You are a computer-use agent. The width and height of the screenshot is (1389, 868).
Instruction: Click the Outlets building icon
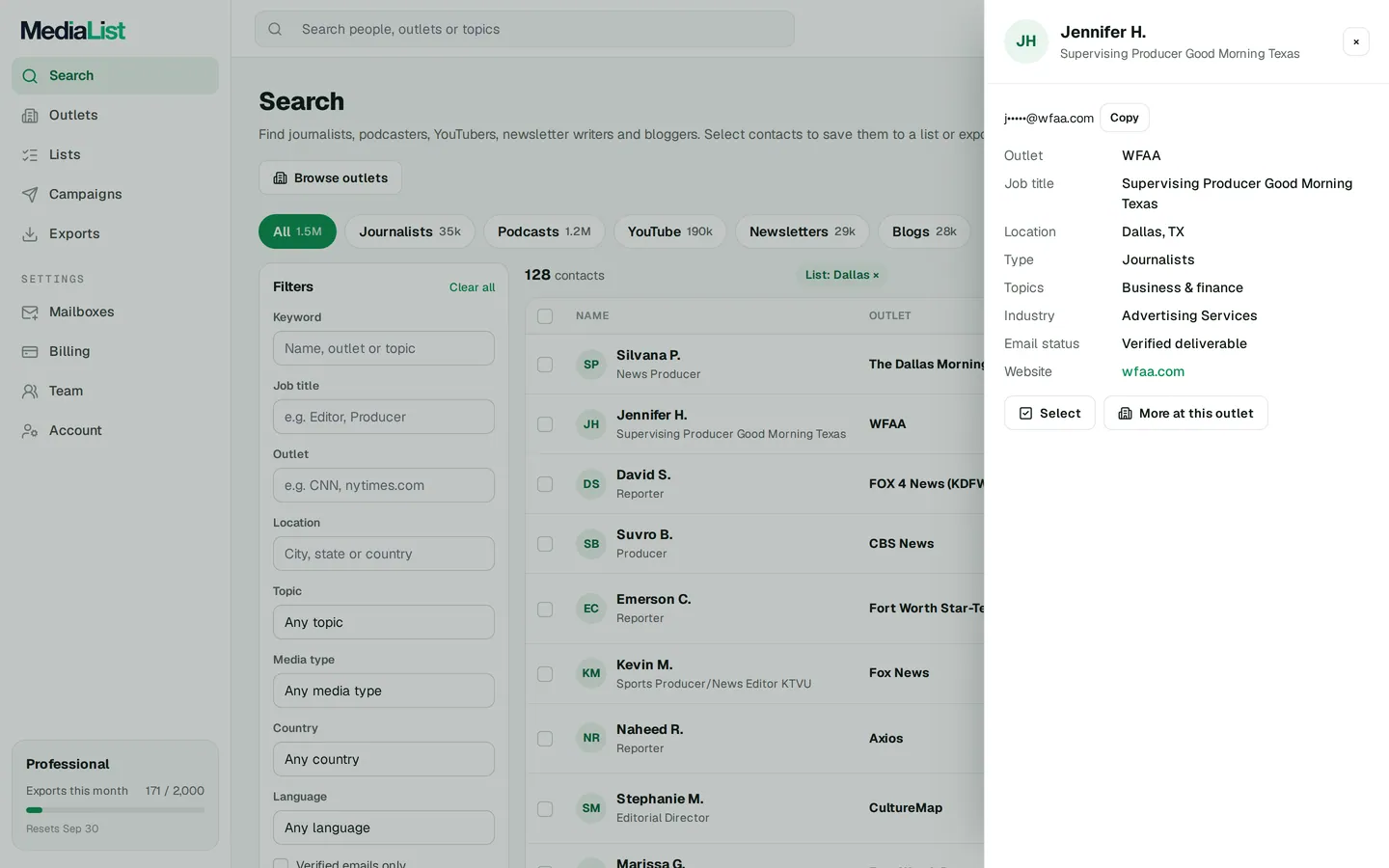pos(30,116)
